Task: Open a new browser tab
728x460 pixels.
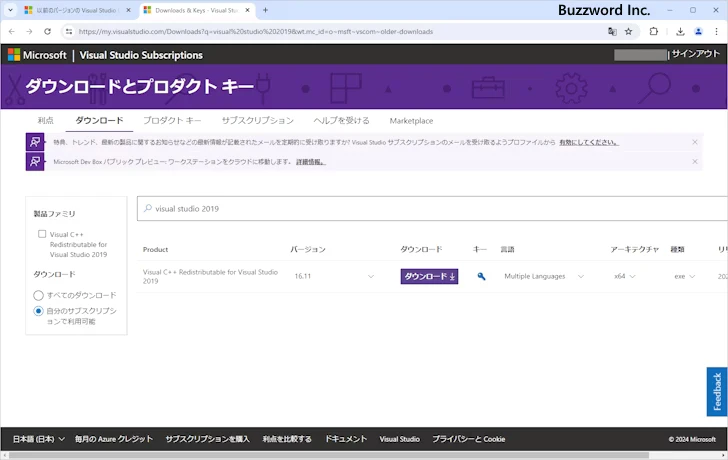Action: [265, 10]
